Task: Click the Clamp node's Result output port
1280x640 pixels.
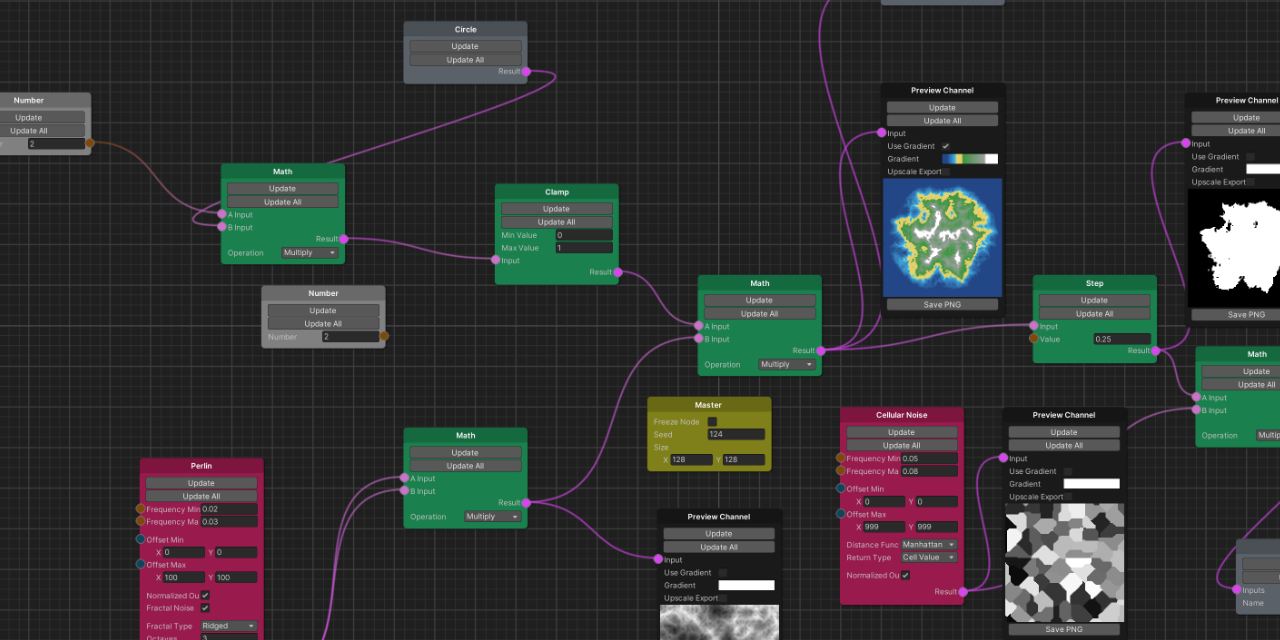Action: pos(618,272)
